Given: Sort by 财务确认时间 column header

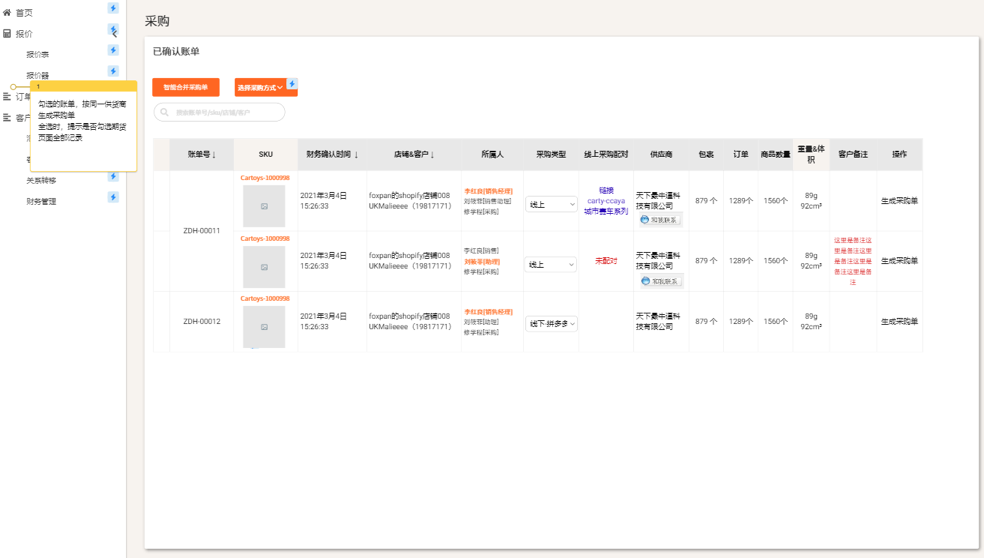Looking at the screenshot, I should 332,155.
